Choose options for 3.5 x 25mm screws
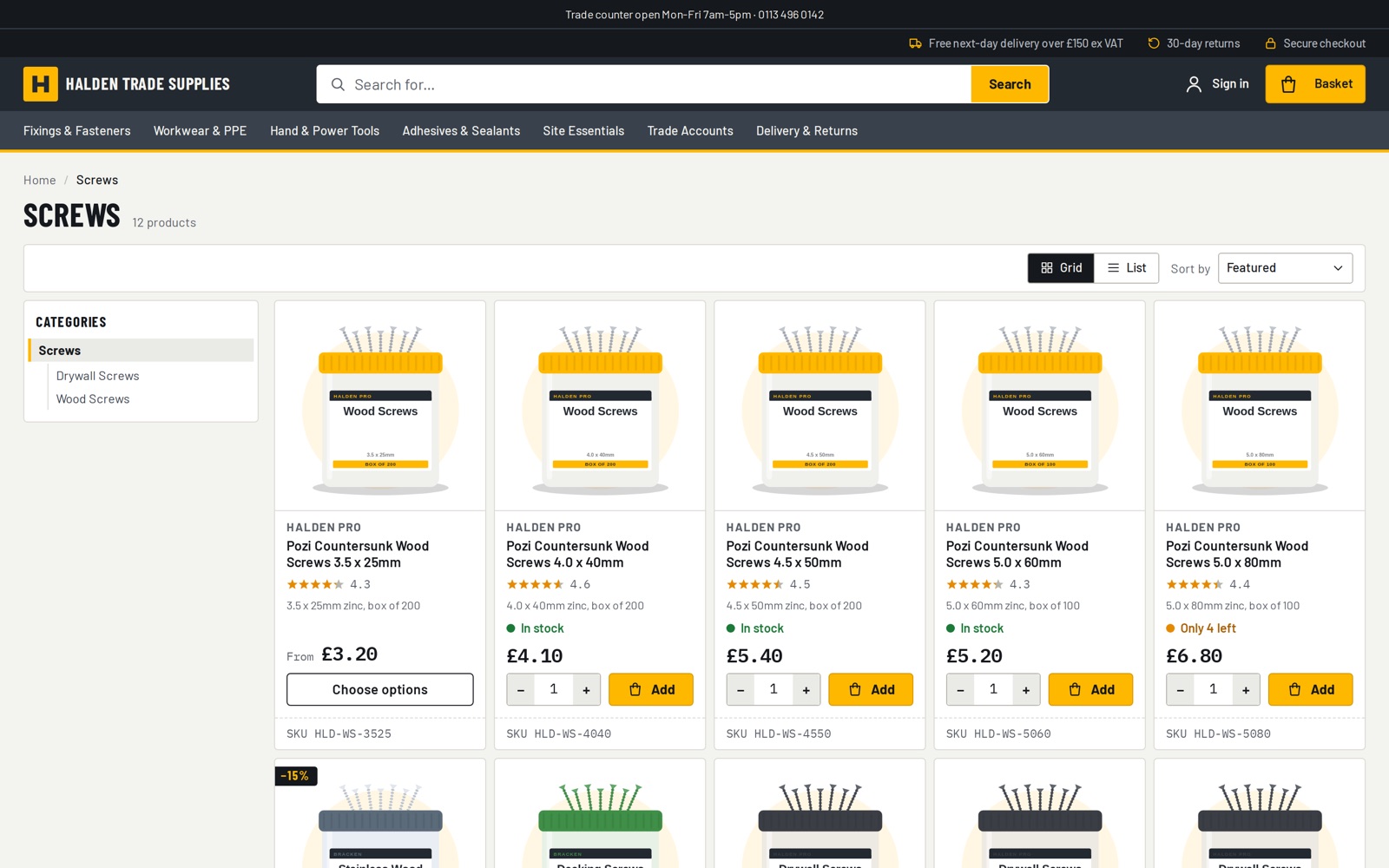 coord(380,690)
